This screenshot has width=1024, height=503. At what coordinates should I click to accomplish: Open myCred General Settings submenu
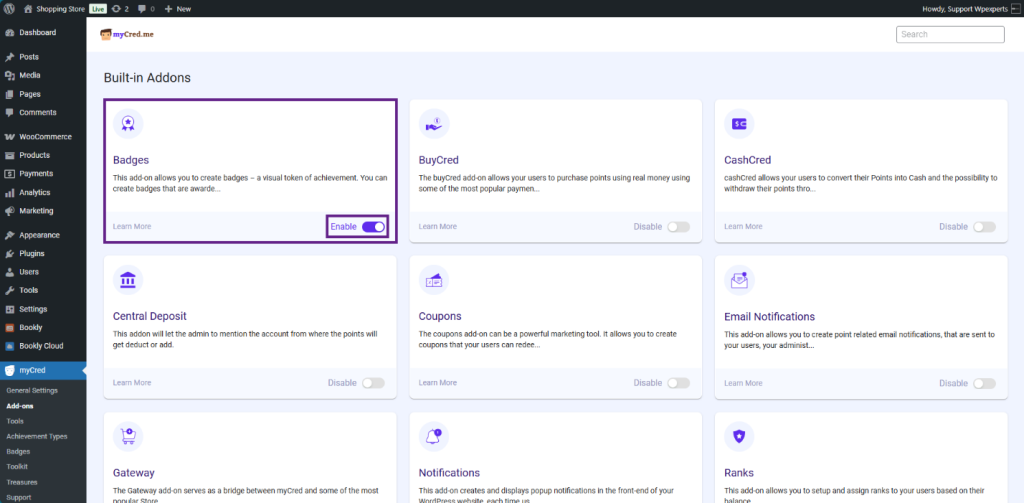pyautogui.click(x=32, y=391)
